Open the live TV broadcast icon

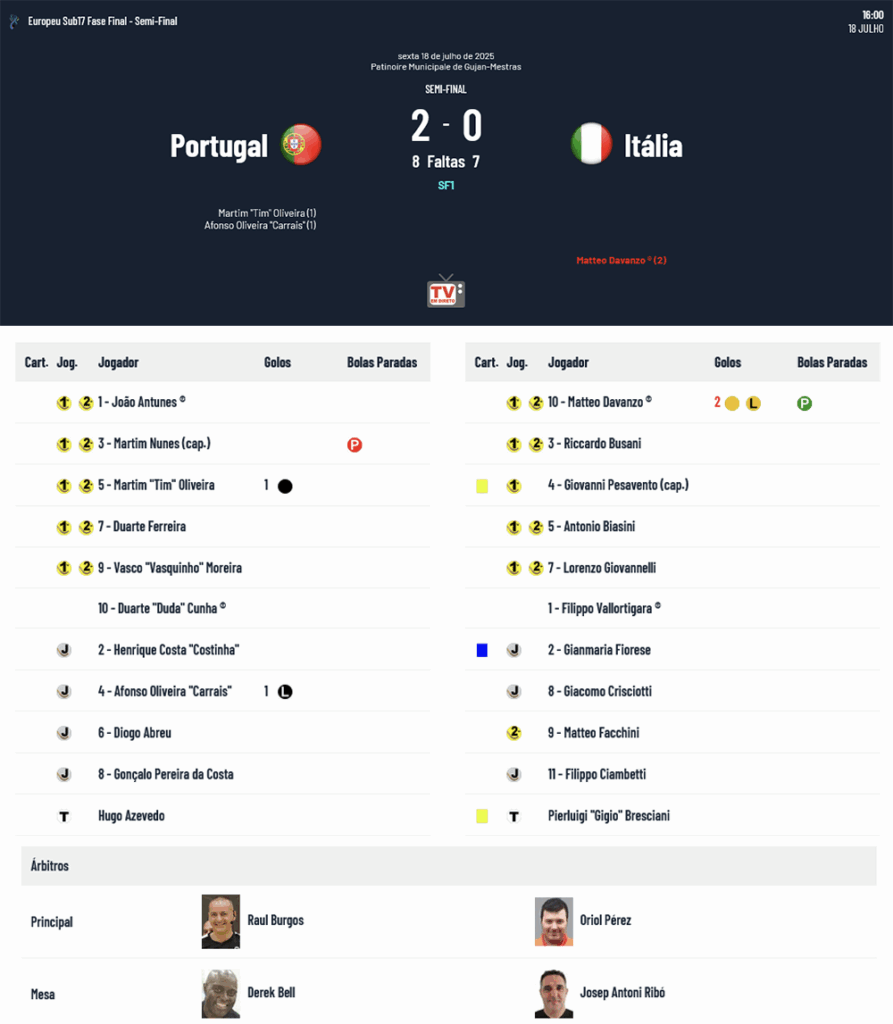coord(446,291)
